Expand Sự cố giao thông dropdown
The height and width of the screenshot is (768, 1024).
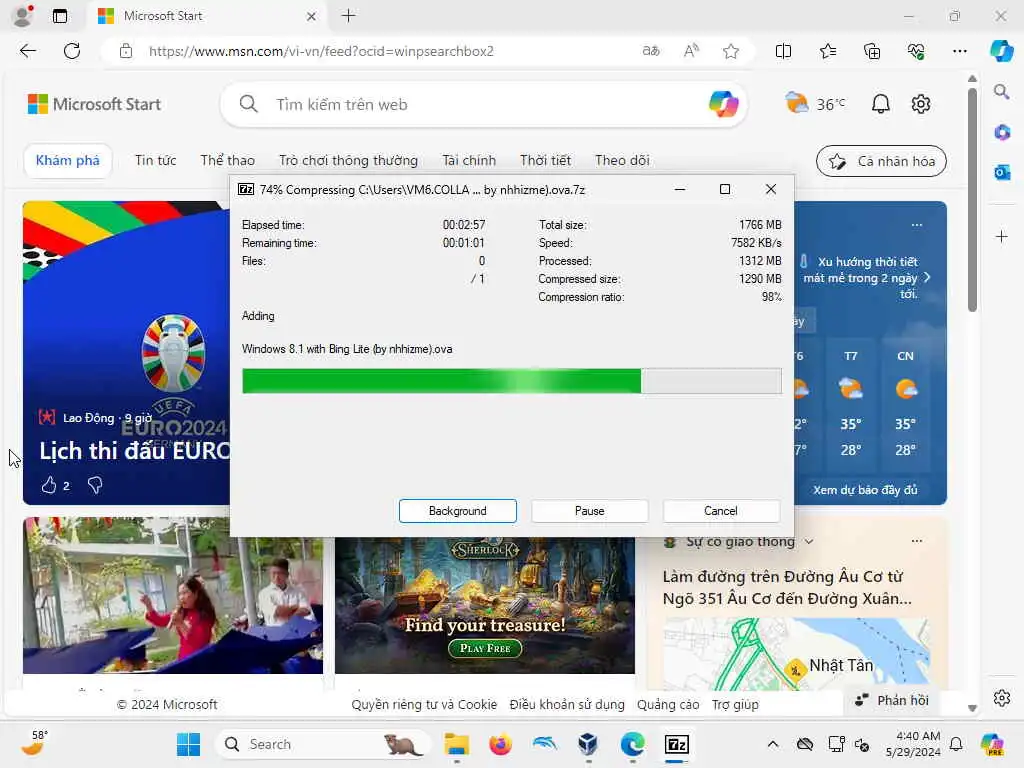click(x=809, y=541)
